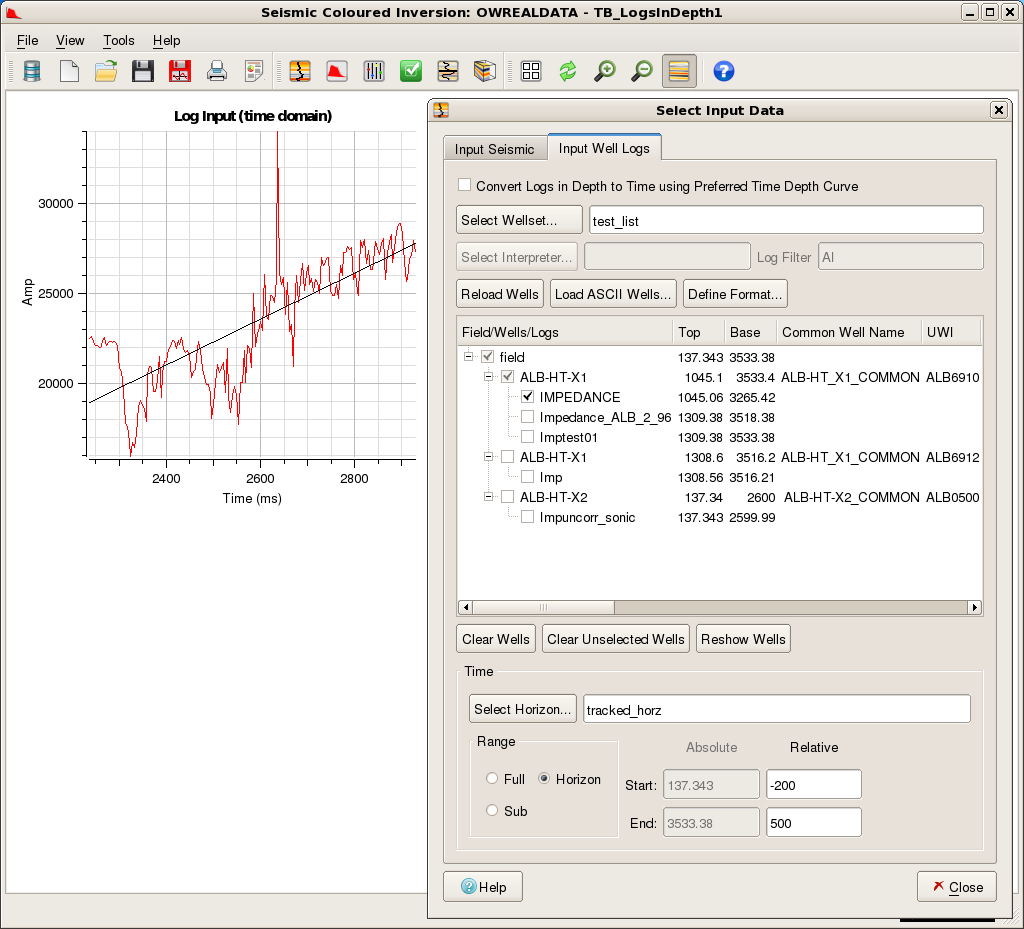Viewport: 1024px width, 929px height.
Task: Enable Convert Logs in Depth to Time checkbox
Action: pyautogui.click(x=464, y=185)
